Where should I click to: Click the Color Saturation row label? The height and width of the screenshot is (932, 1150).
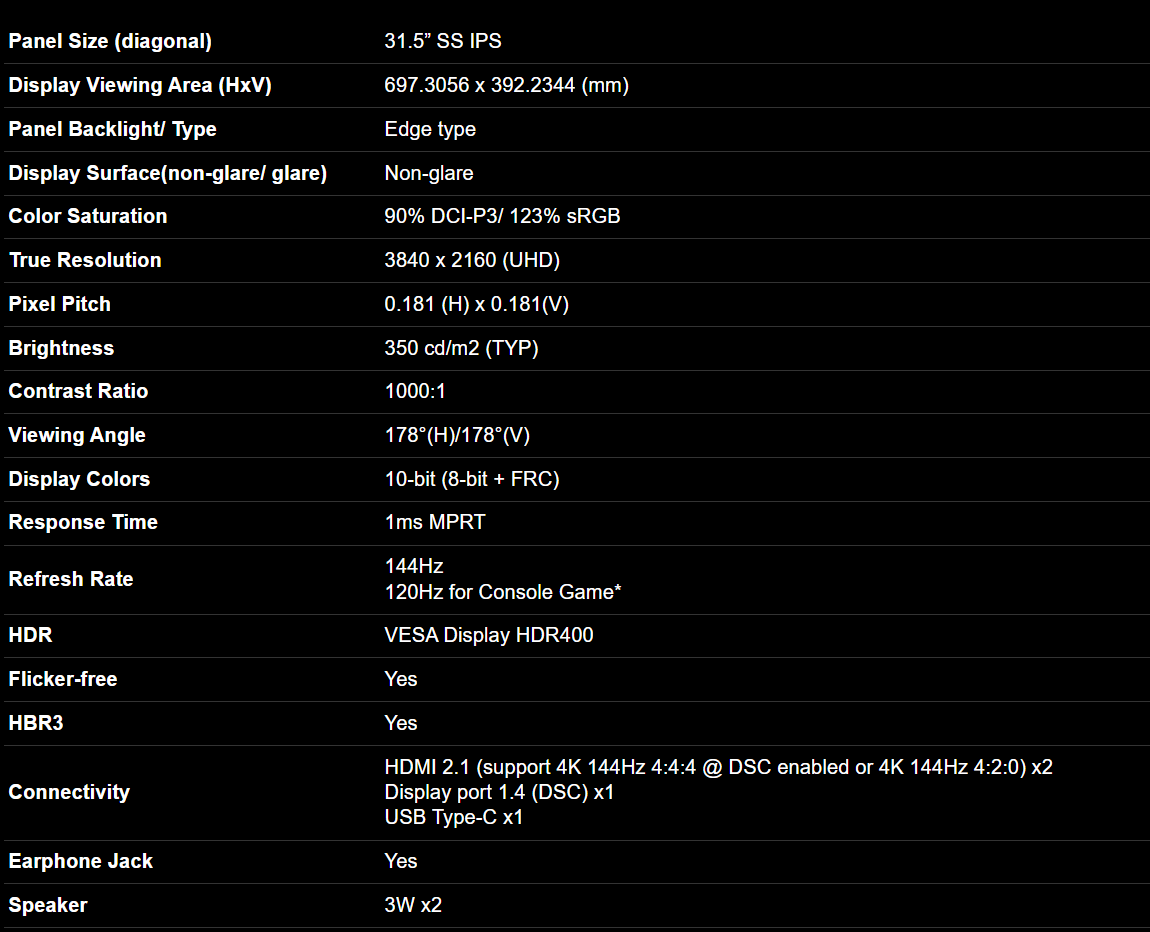[88, 217]
